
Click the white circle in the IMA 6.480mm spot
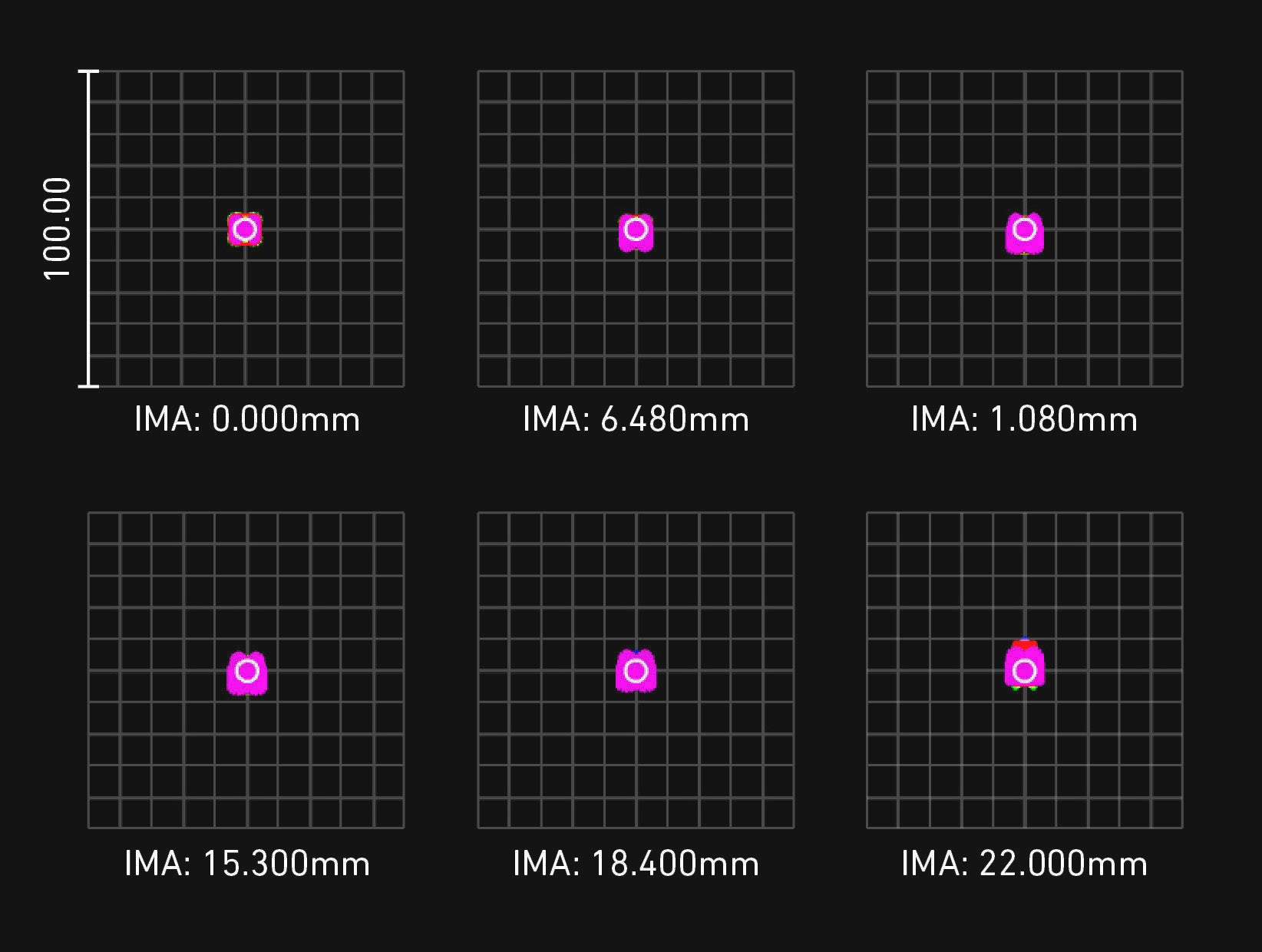tap(636, 229)
